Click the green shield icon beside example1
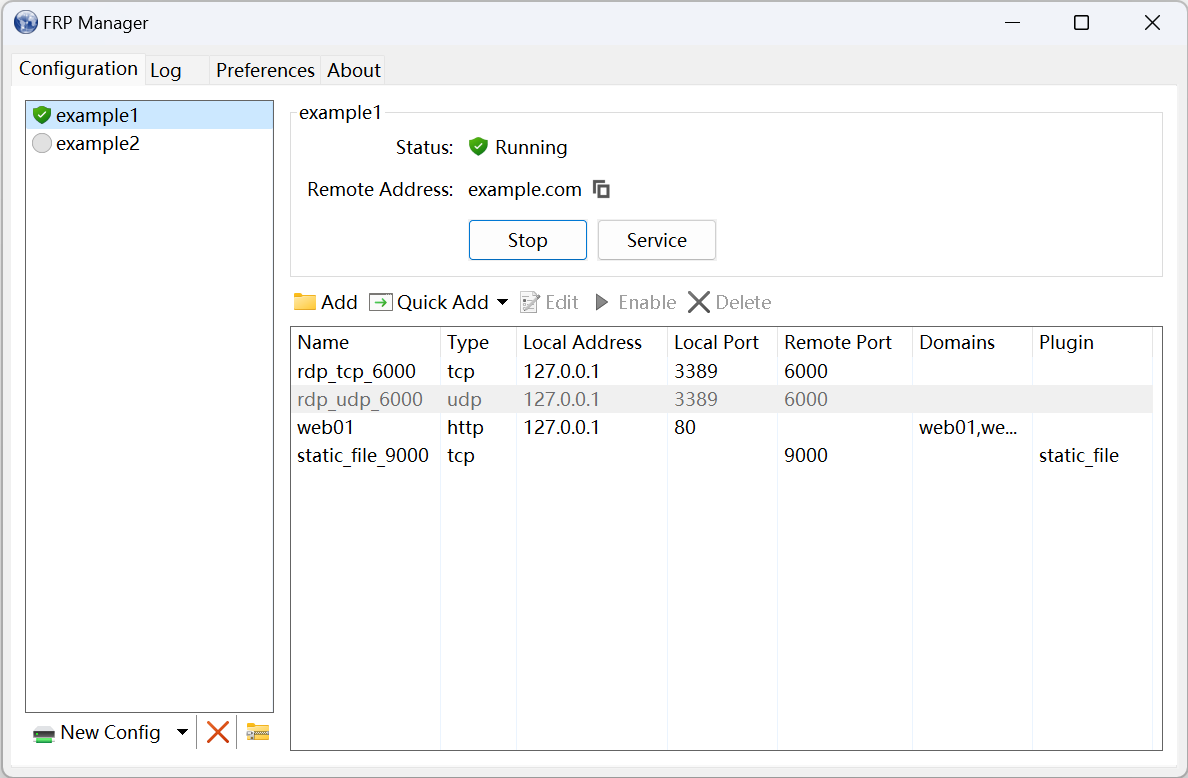 click(x=42, y=115)
